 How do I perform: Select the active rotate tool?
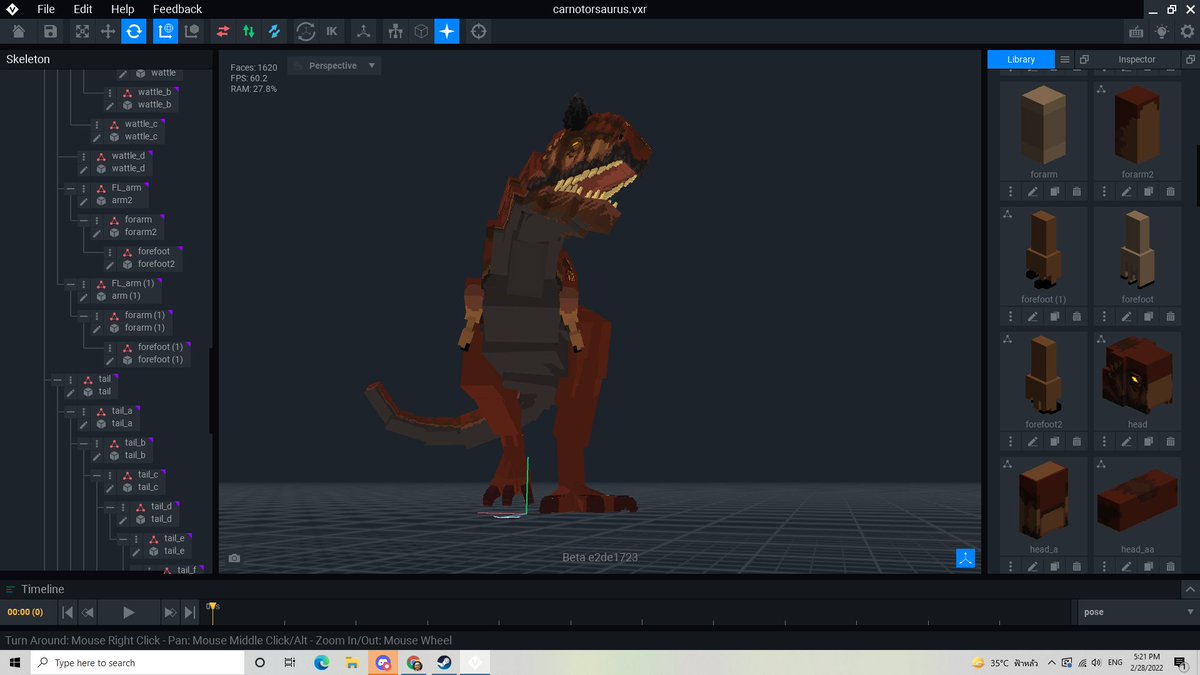[134, 32]
